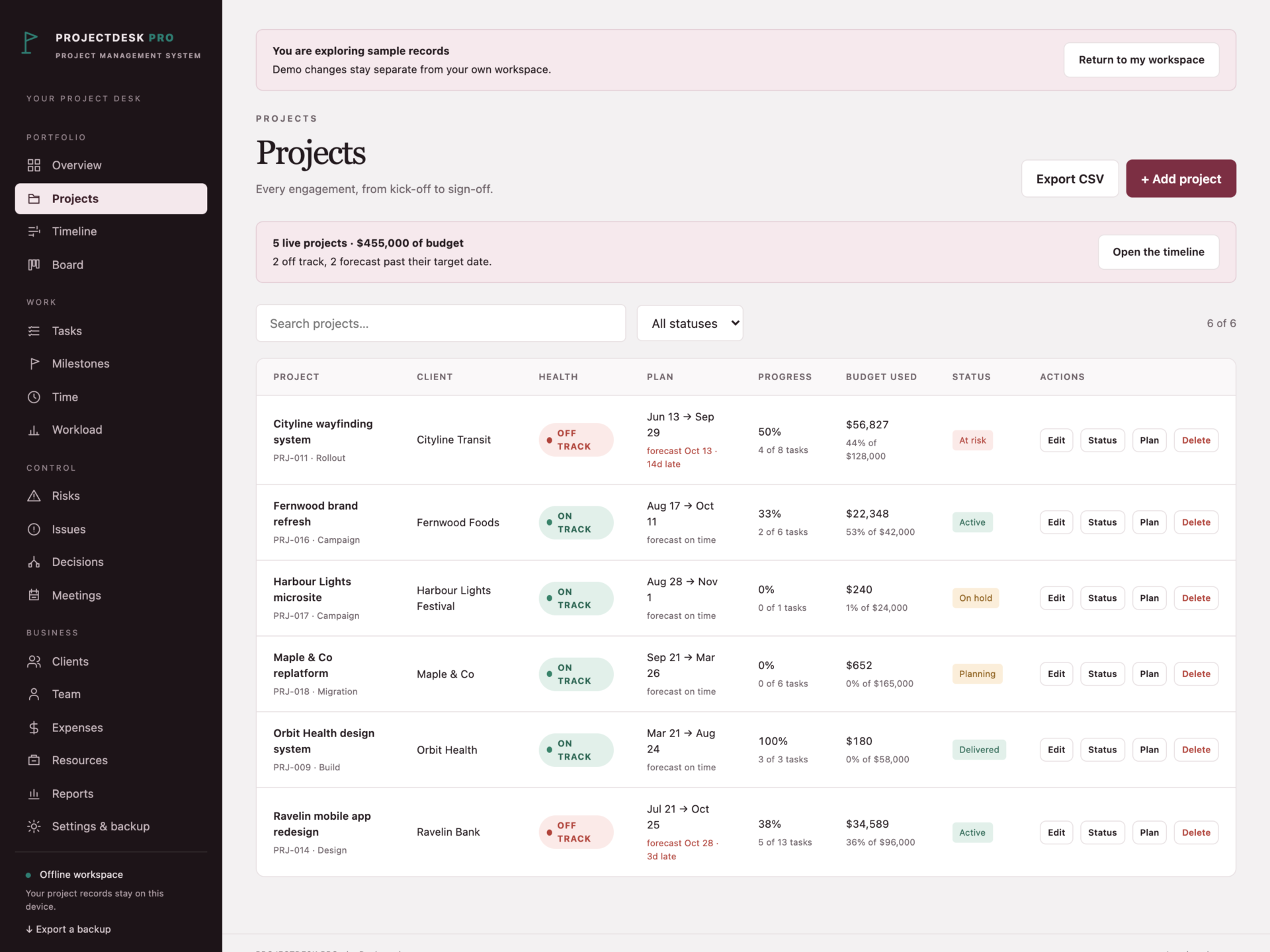Screen dimensions: 1270x952
Task: Click the Clients people icon
Action: point(34,661)
